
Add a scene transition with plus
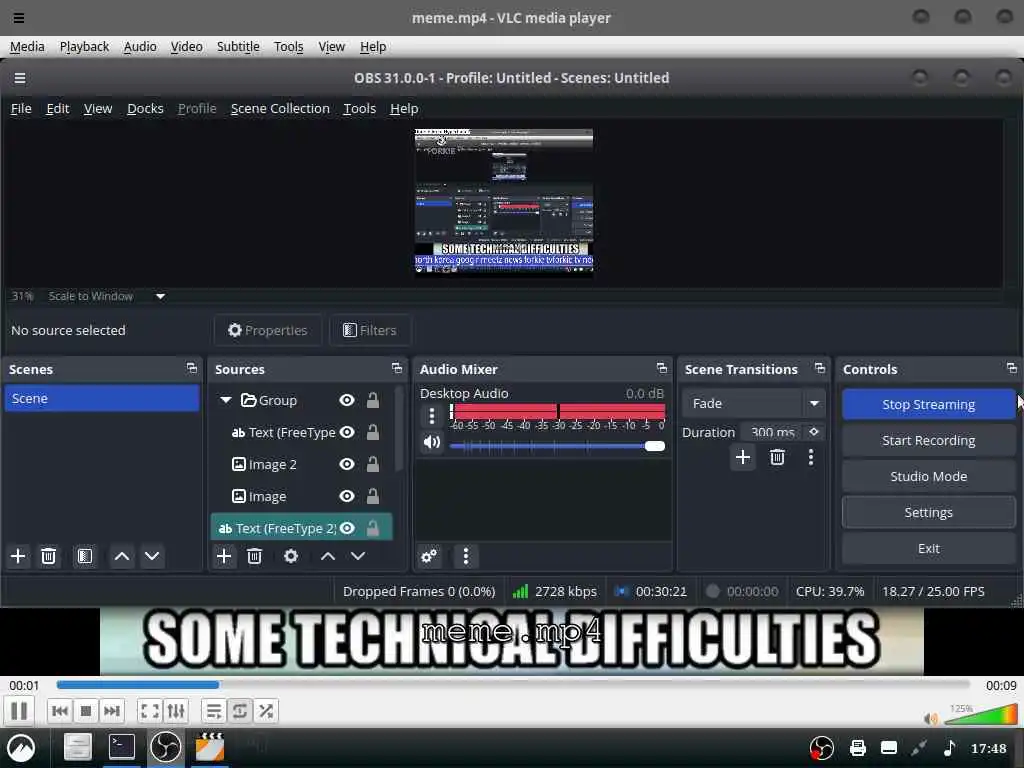tap(743, 457)
